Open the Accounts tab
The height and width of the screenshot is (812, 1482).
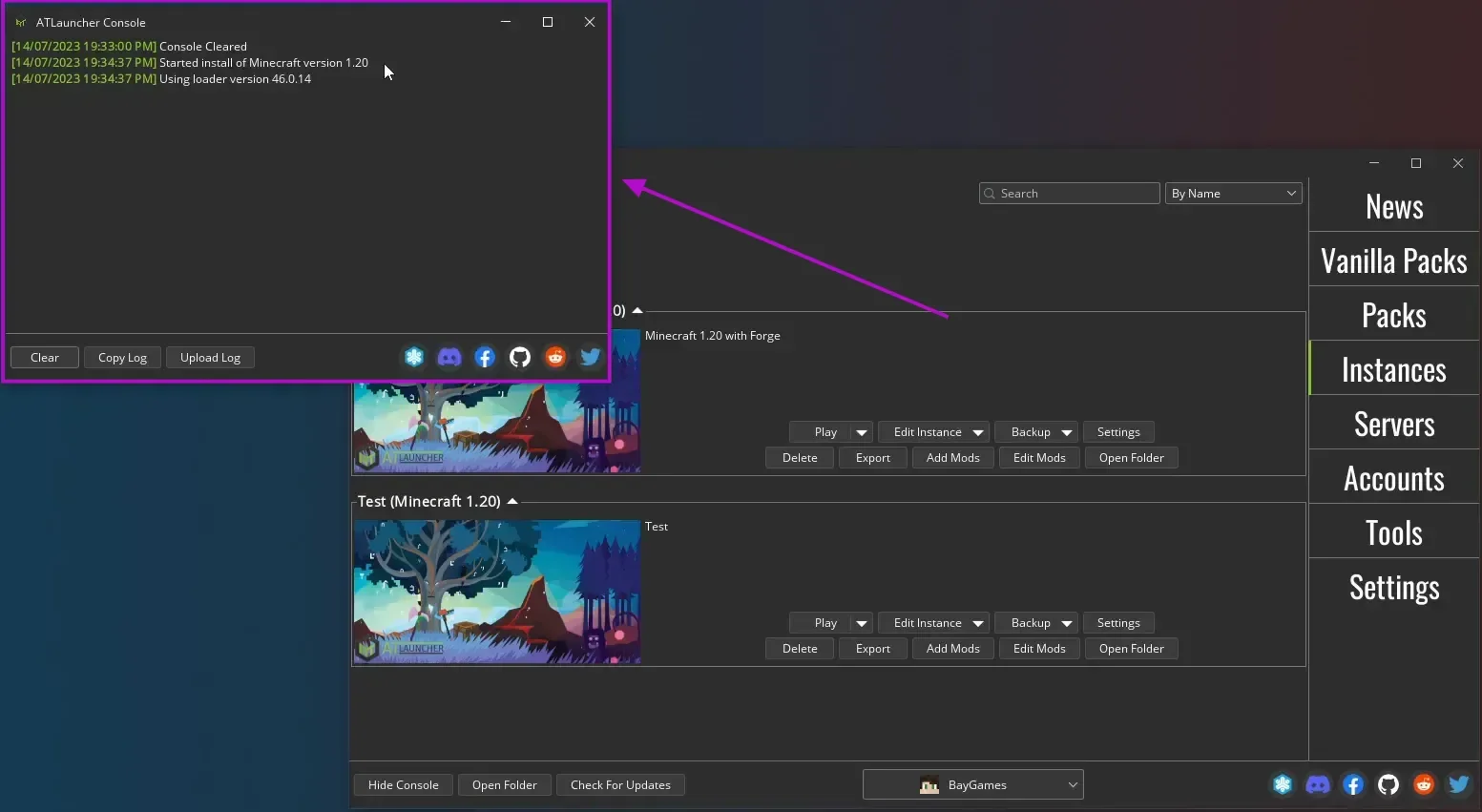click(x=1394, y=478)
